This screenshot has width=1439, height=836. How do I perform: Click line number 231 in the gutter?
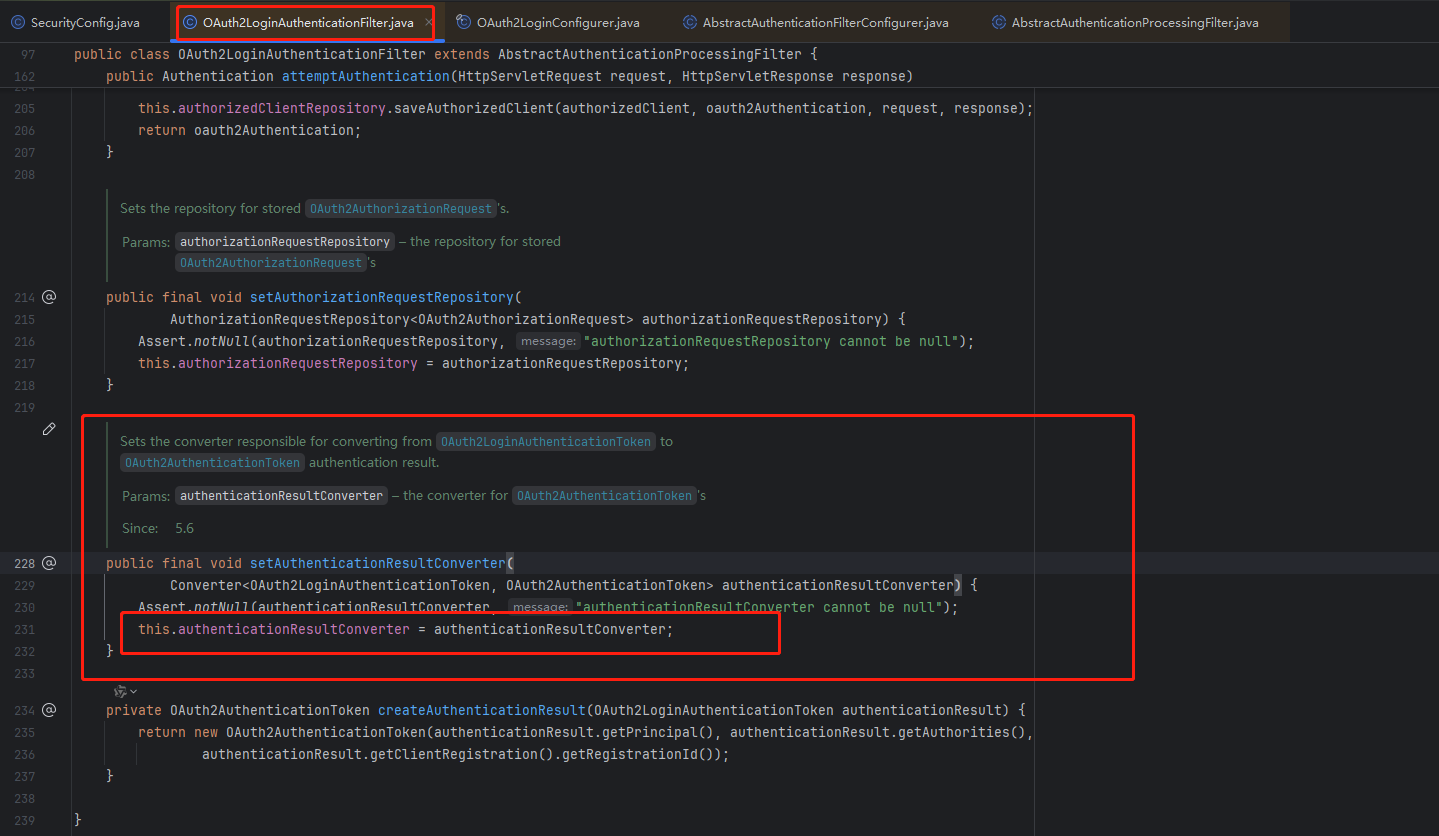[x=24, y=629]
